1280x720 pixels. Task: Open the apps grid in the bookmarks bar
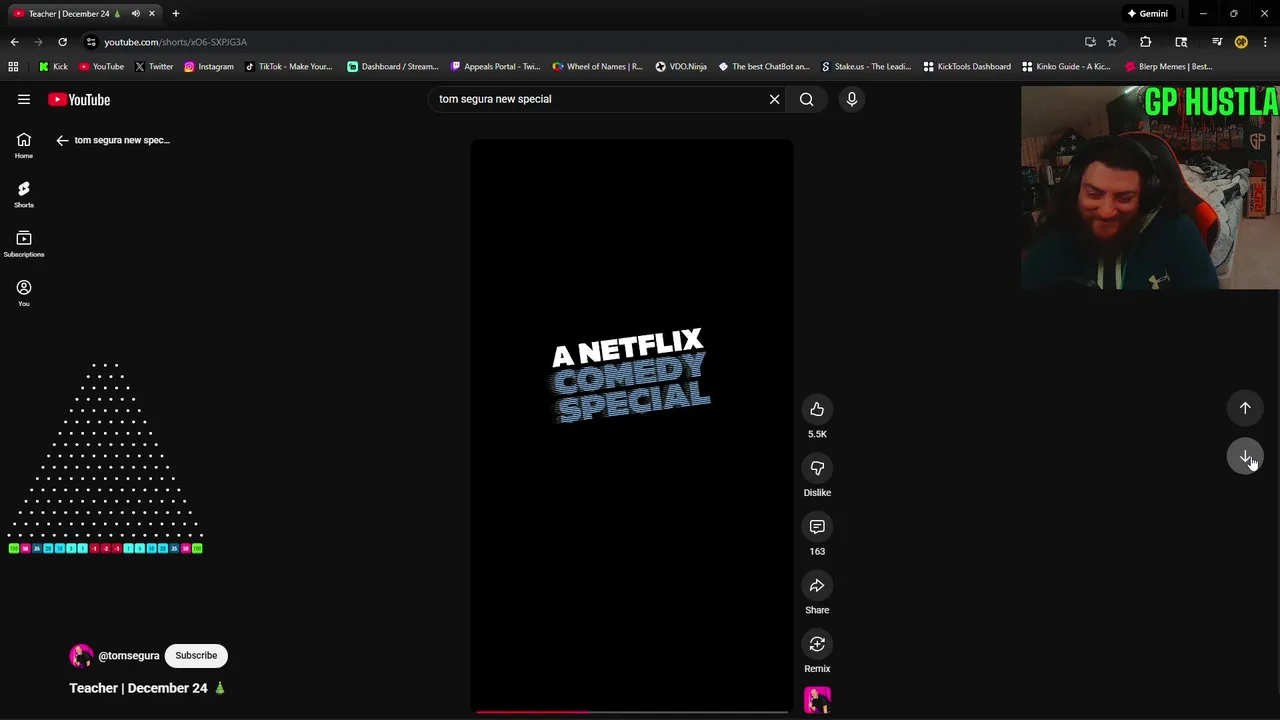coord(13,67)
